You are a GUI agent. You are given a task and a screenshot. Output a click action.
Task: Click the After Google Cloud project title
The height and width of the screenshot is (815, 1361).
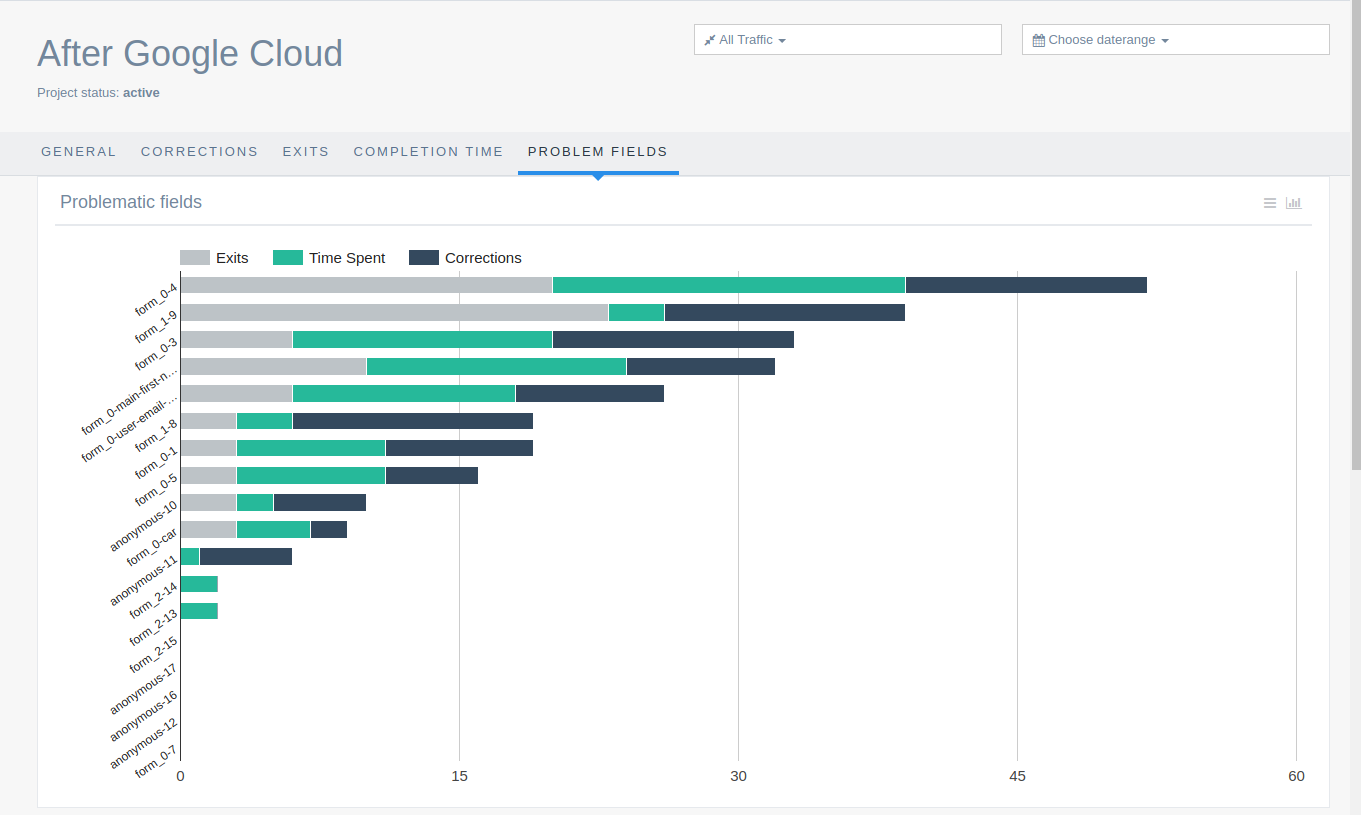pos(190,53)
